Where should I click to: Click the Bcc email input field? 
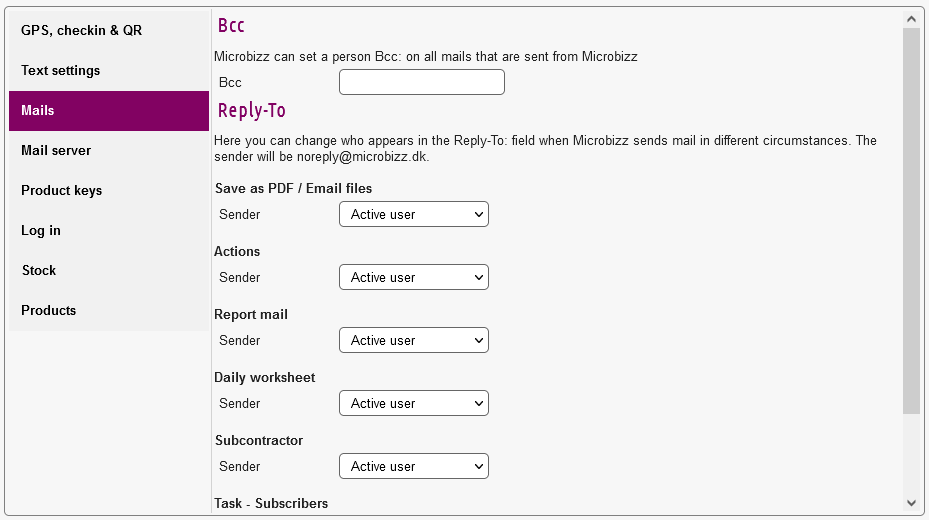421,82
